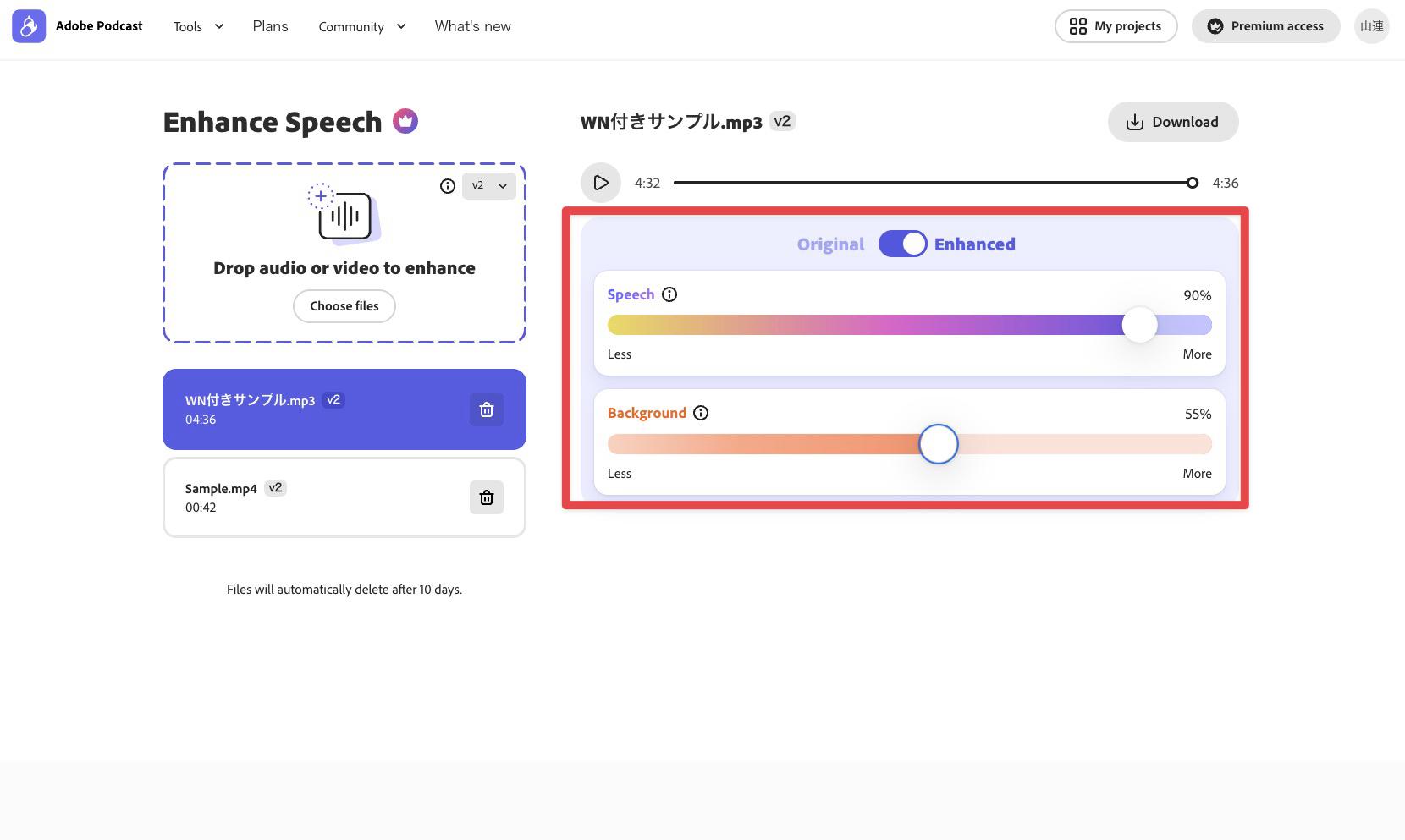The height and width of the screenshot is (840, 1405).
Task: Click the Adobe Podcast logo icon
Action: pos(29,26)
